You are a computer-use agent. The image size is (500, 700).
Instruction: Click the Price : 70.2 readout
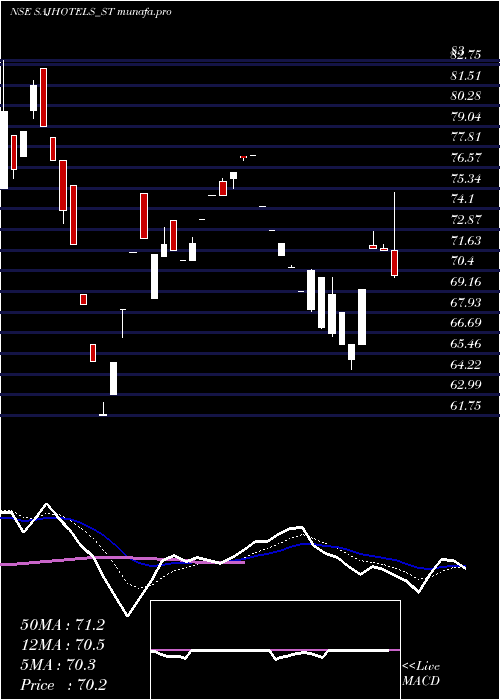[x=64, y=685]
